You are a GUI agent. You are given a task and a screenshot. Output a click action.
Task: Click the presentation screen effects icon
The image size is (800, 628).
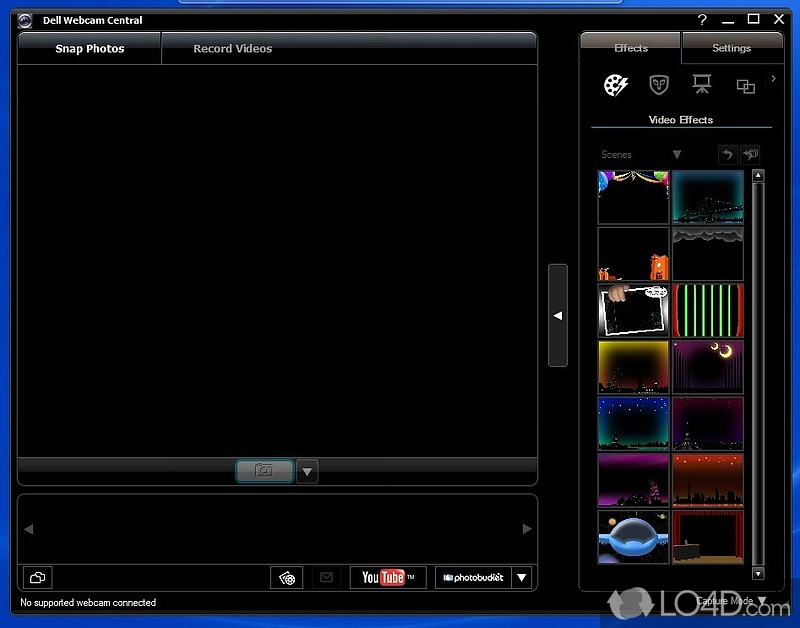click(702, 85)
